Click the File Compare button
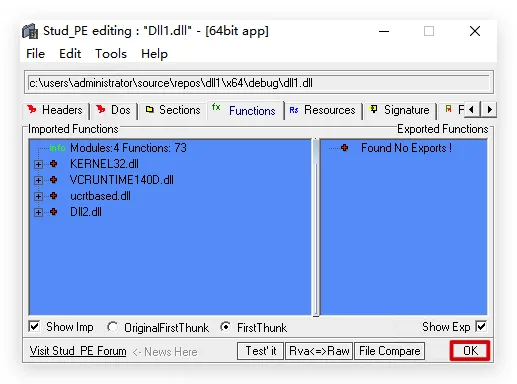 [x=390, y=351]
